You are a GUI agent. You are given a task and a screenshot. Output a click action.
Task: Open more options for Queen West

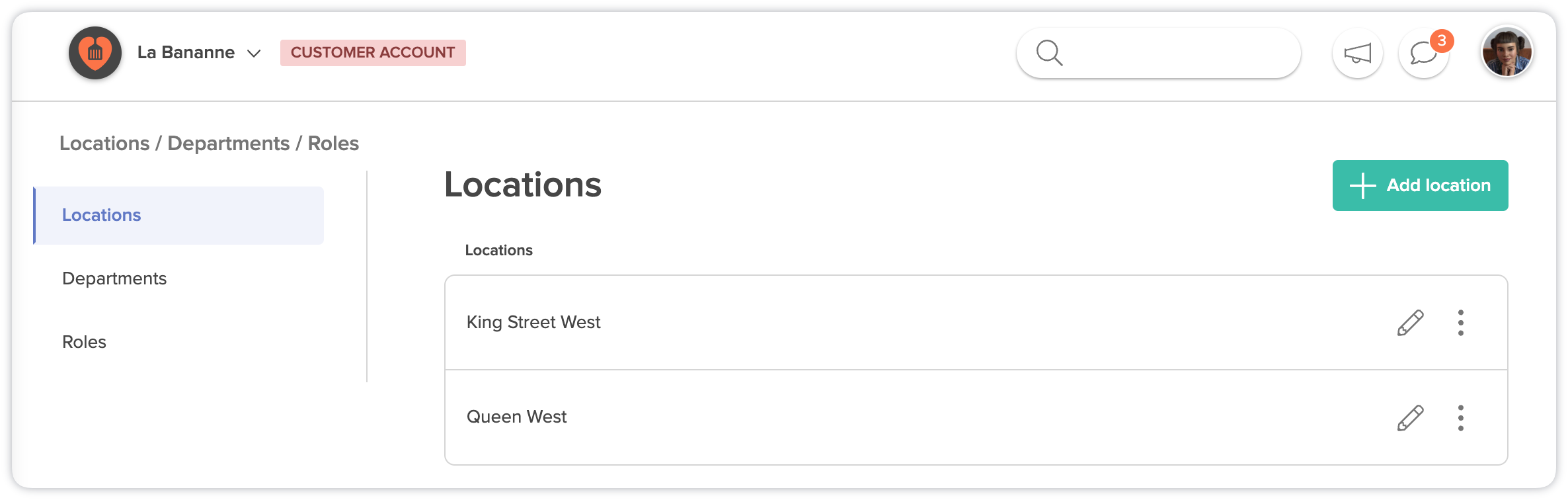click(x=1460, y=418)
